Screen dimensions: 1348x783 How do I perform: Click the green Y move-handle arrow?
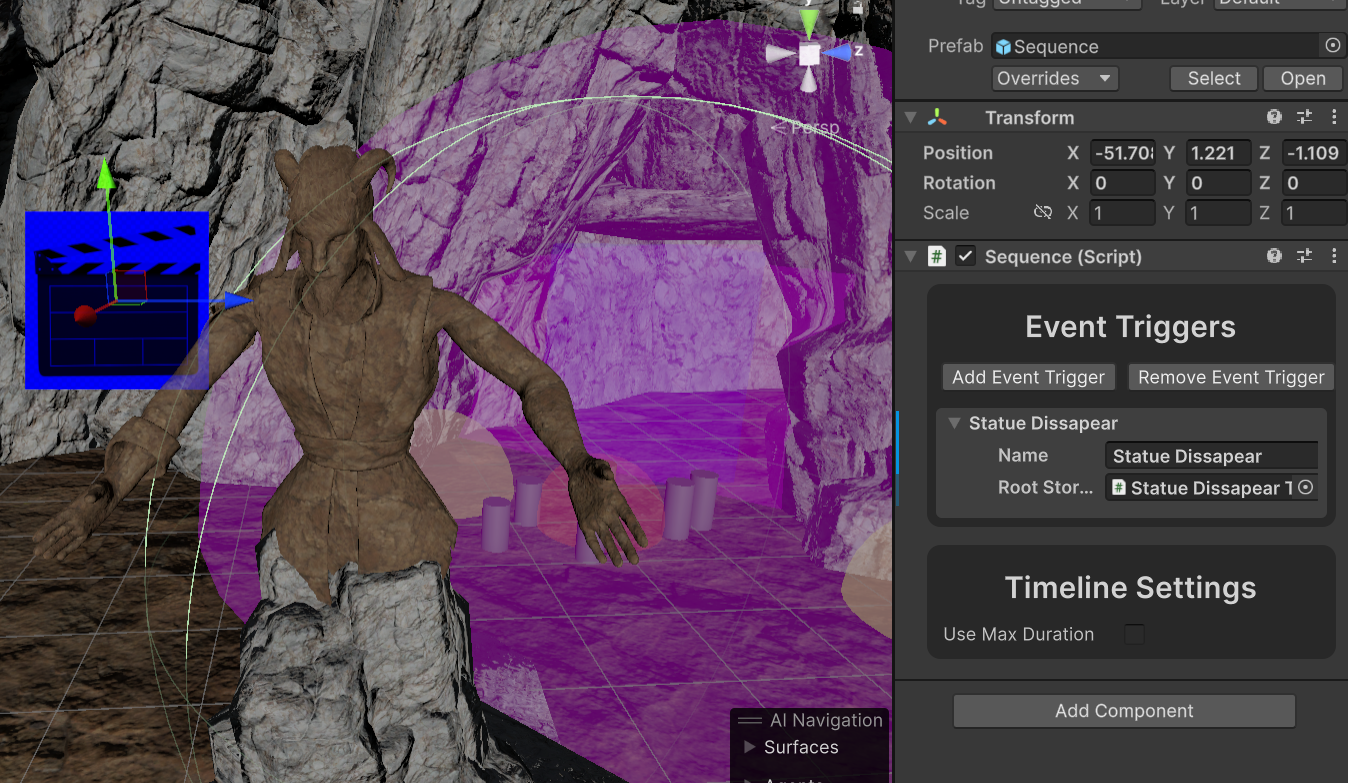pos(106,173)
